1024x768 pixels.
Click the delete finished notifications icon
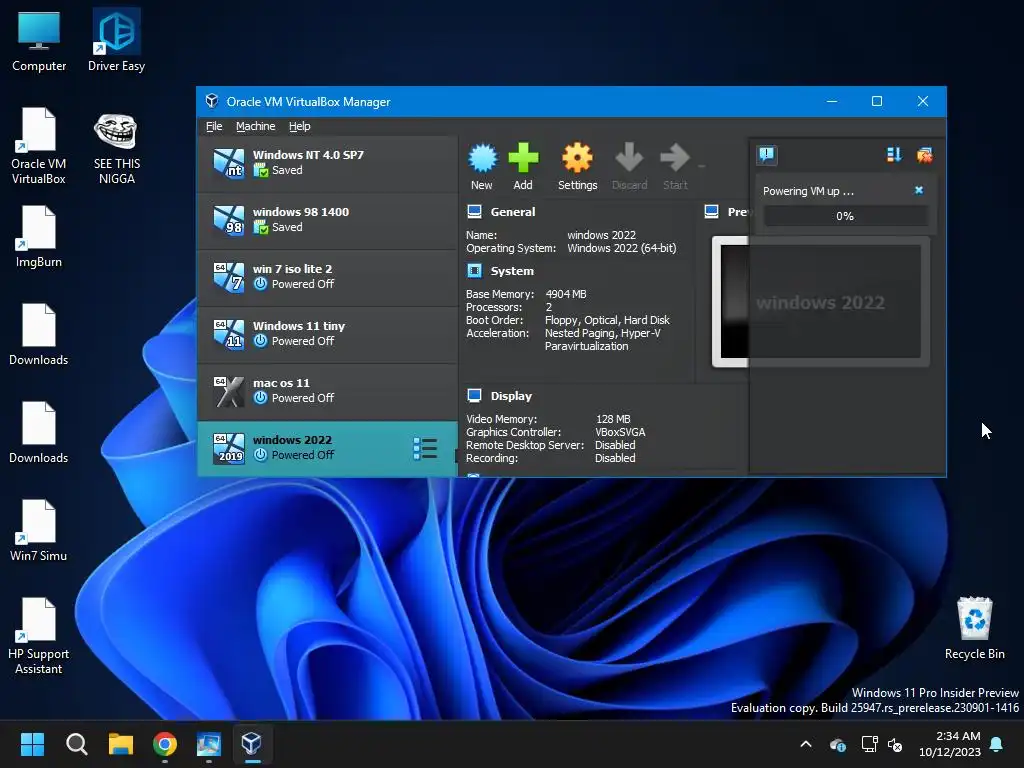pyautogui.click(x=924, y=155)
